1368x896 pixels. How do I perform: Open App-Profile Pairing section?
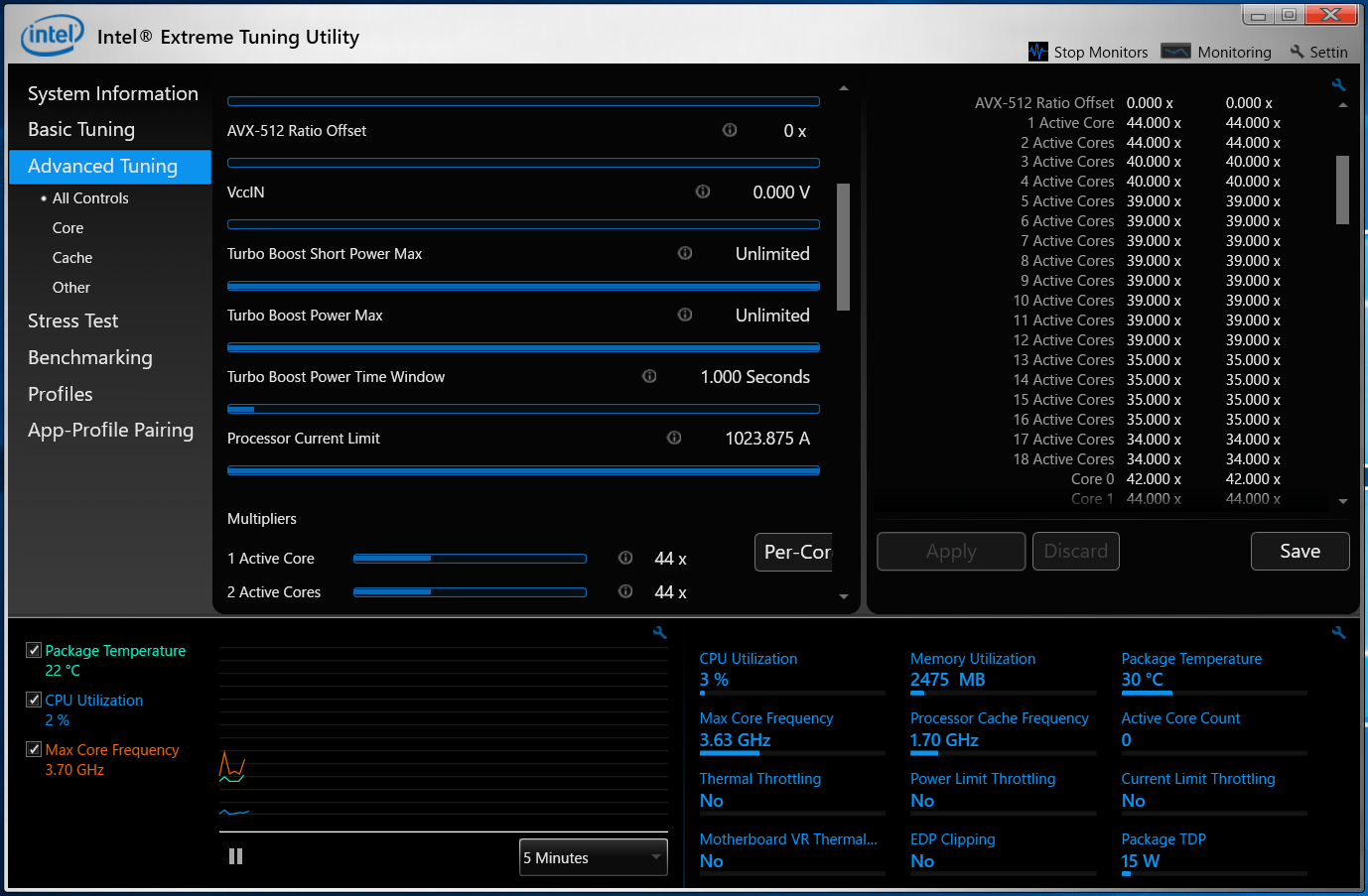tap(111, 430)
